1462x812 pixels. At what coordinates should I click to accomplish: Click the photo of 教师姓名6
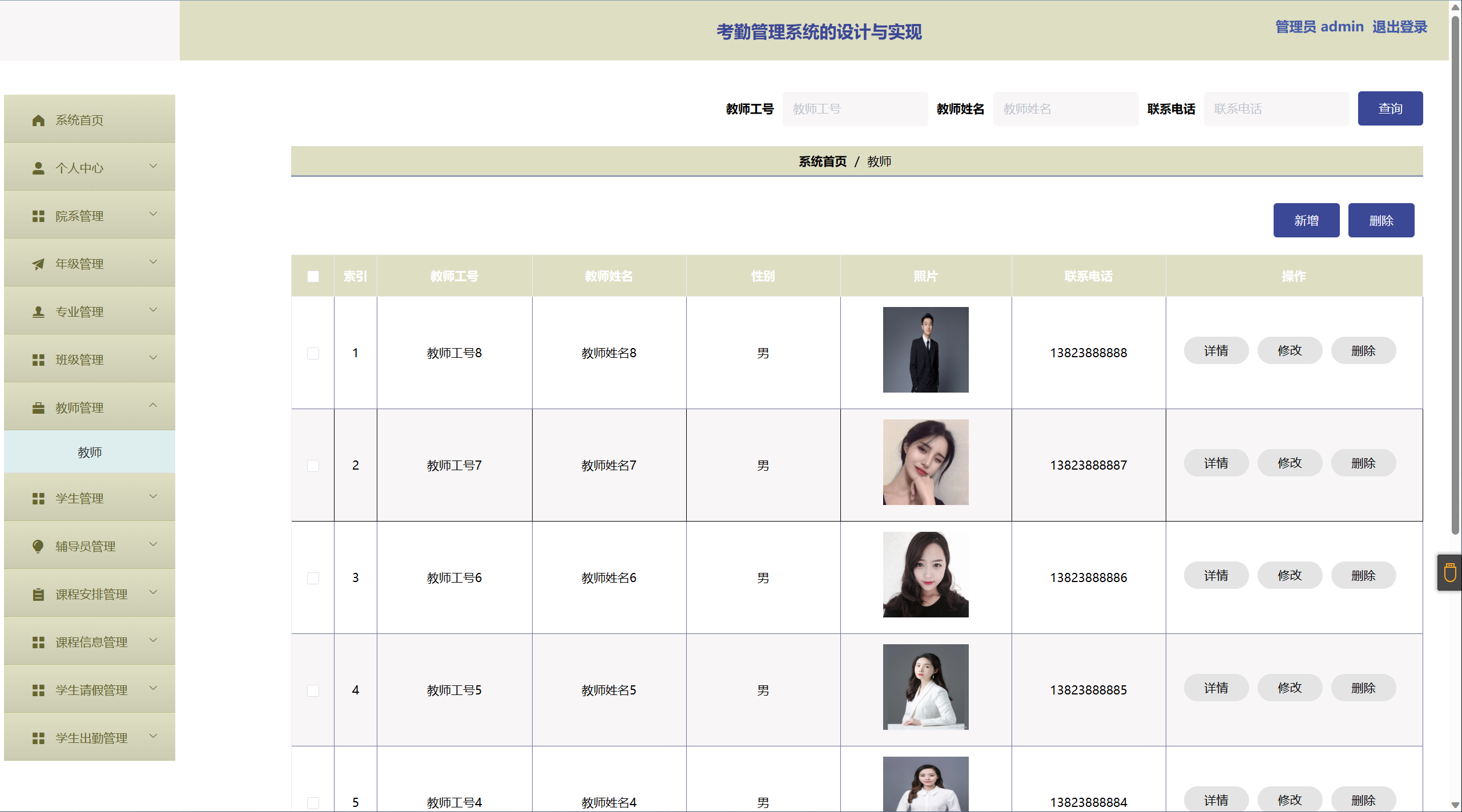pos(925,575)
